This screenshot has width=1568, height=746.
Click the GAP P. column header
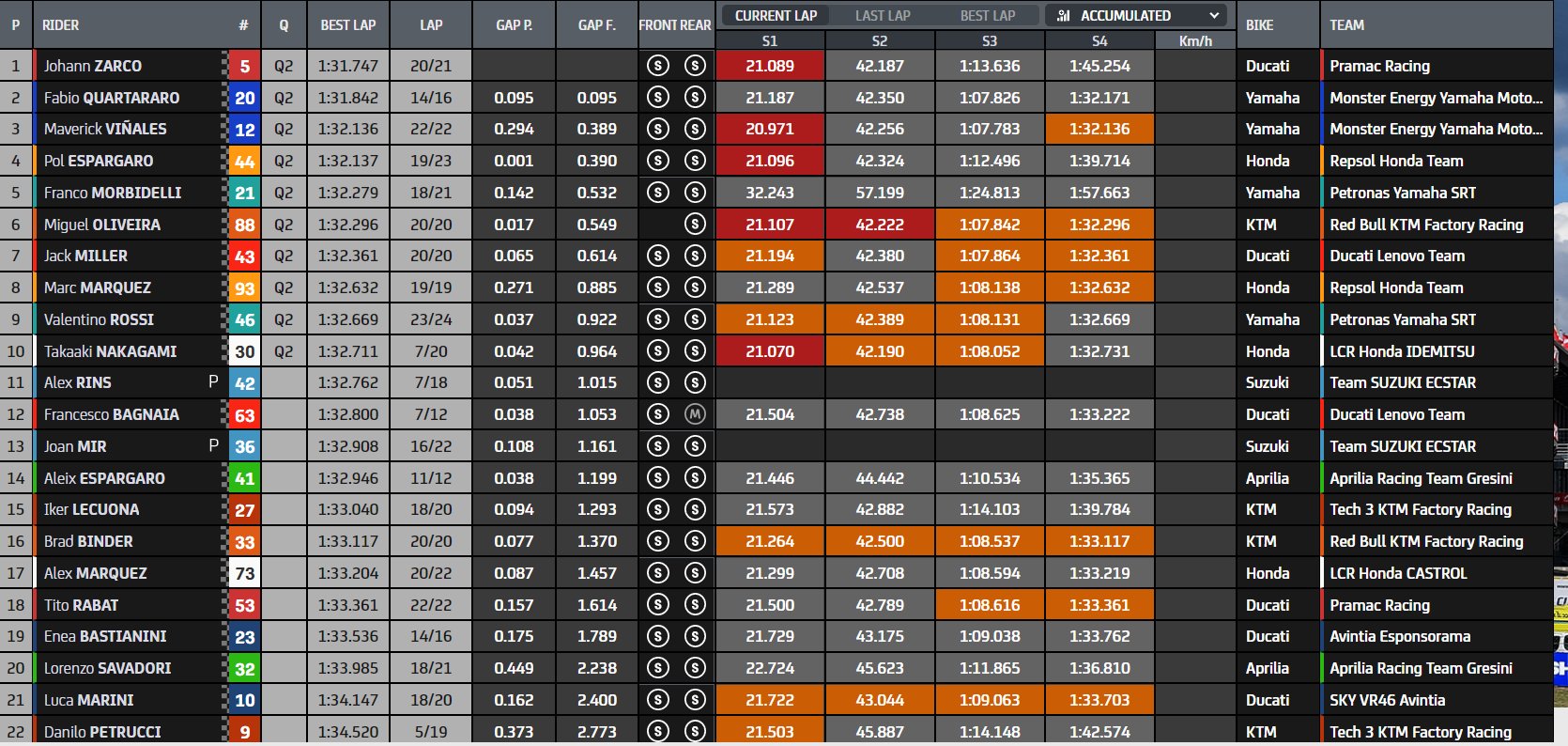pos(514,25)
